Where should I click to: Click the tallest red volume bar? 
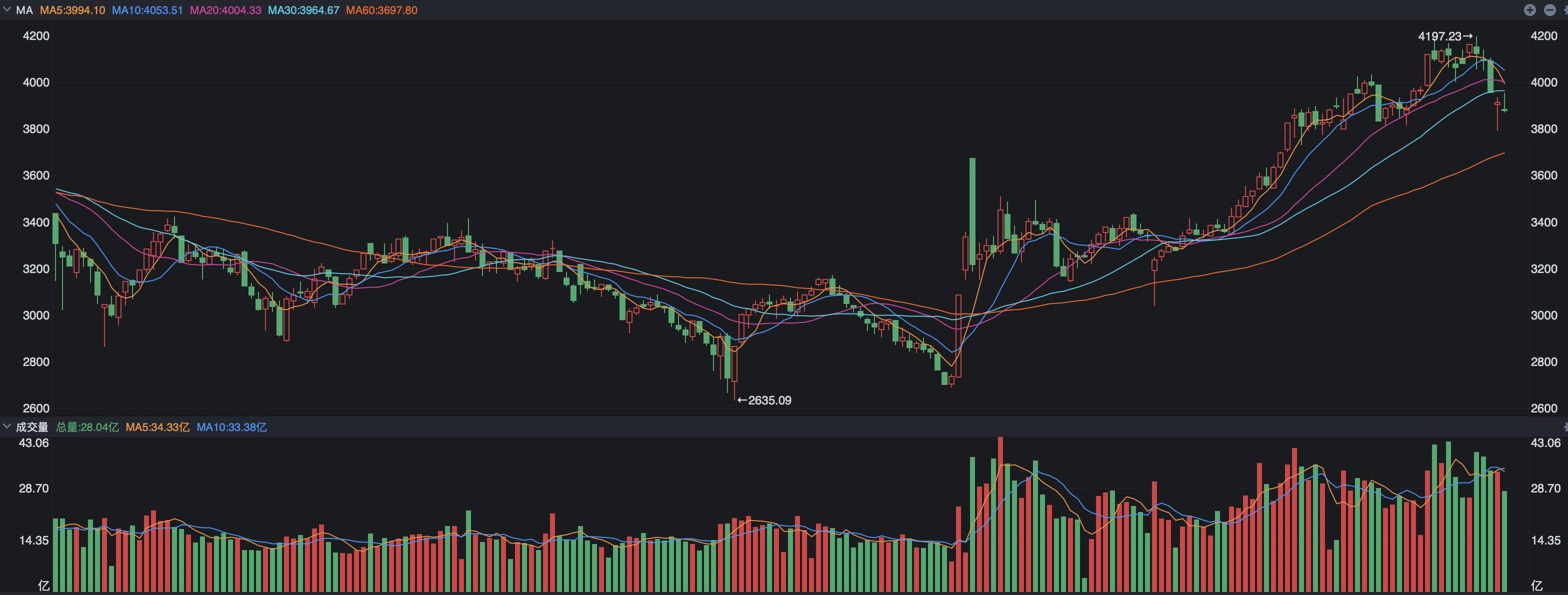tap(1000, 514)
